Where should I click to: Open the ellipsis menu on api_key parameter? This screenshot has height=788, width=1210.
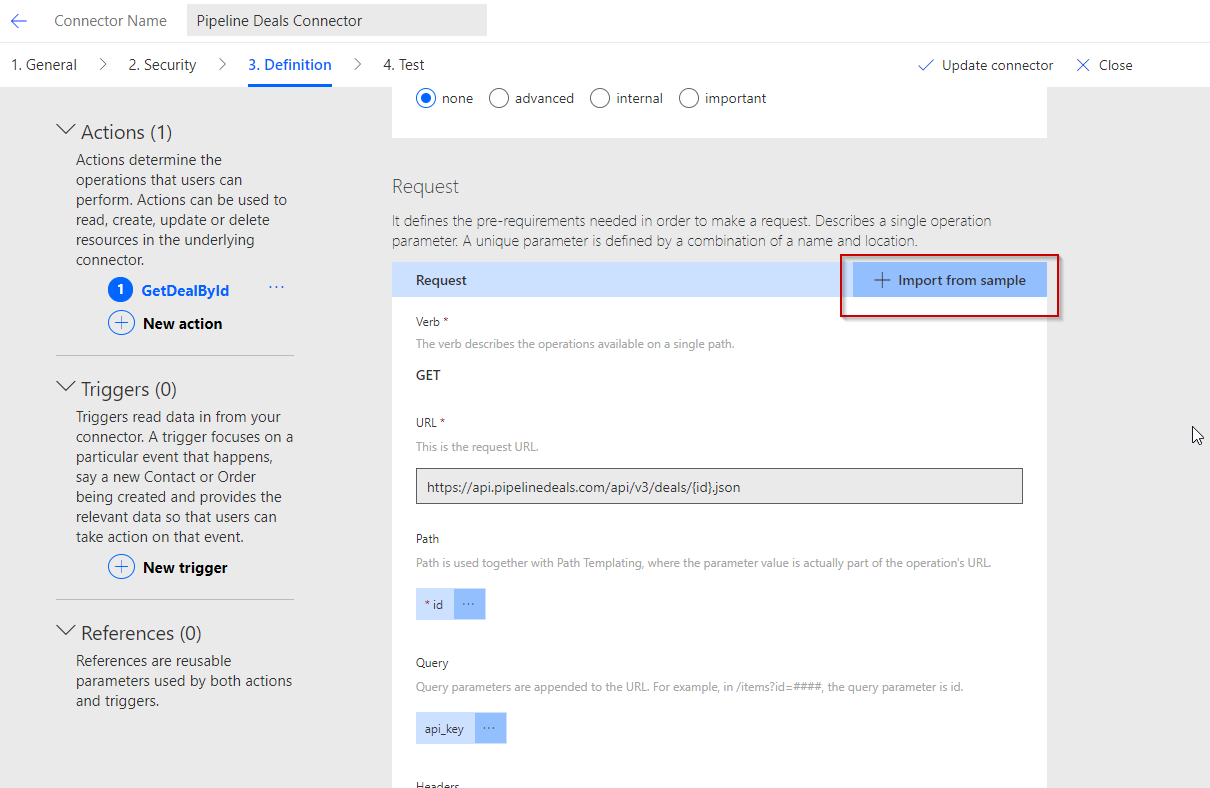490,728
